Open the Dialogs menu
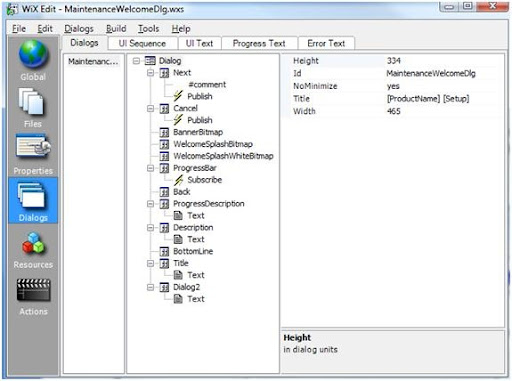 (x=79, y=29)
